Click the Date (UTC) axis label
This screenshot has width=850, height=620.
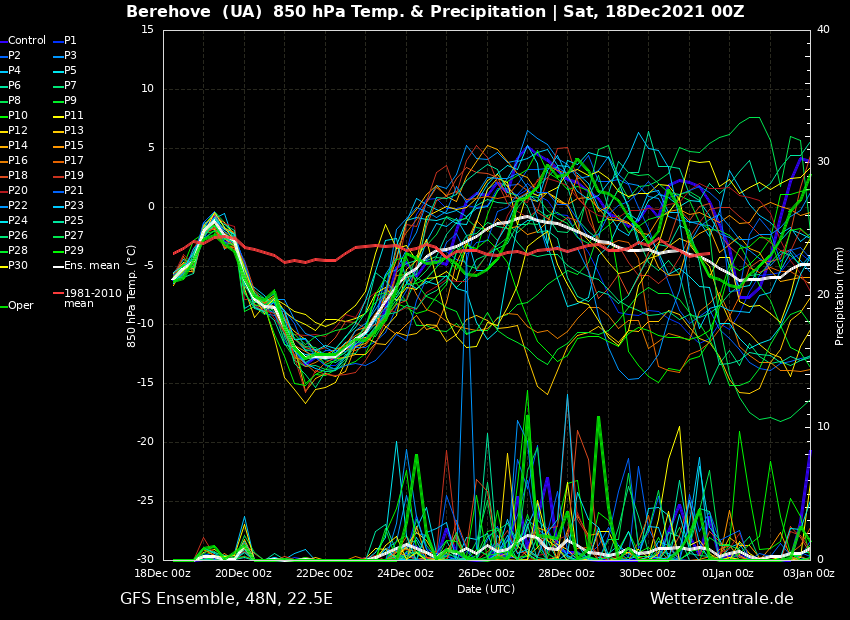coord(486,590)
